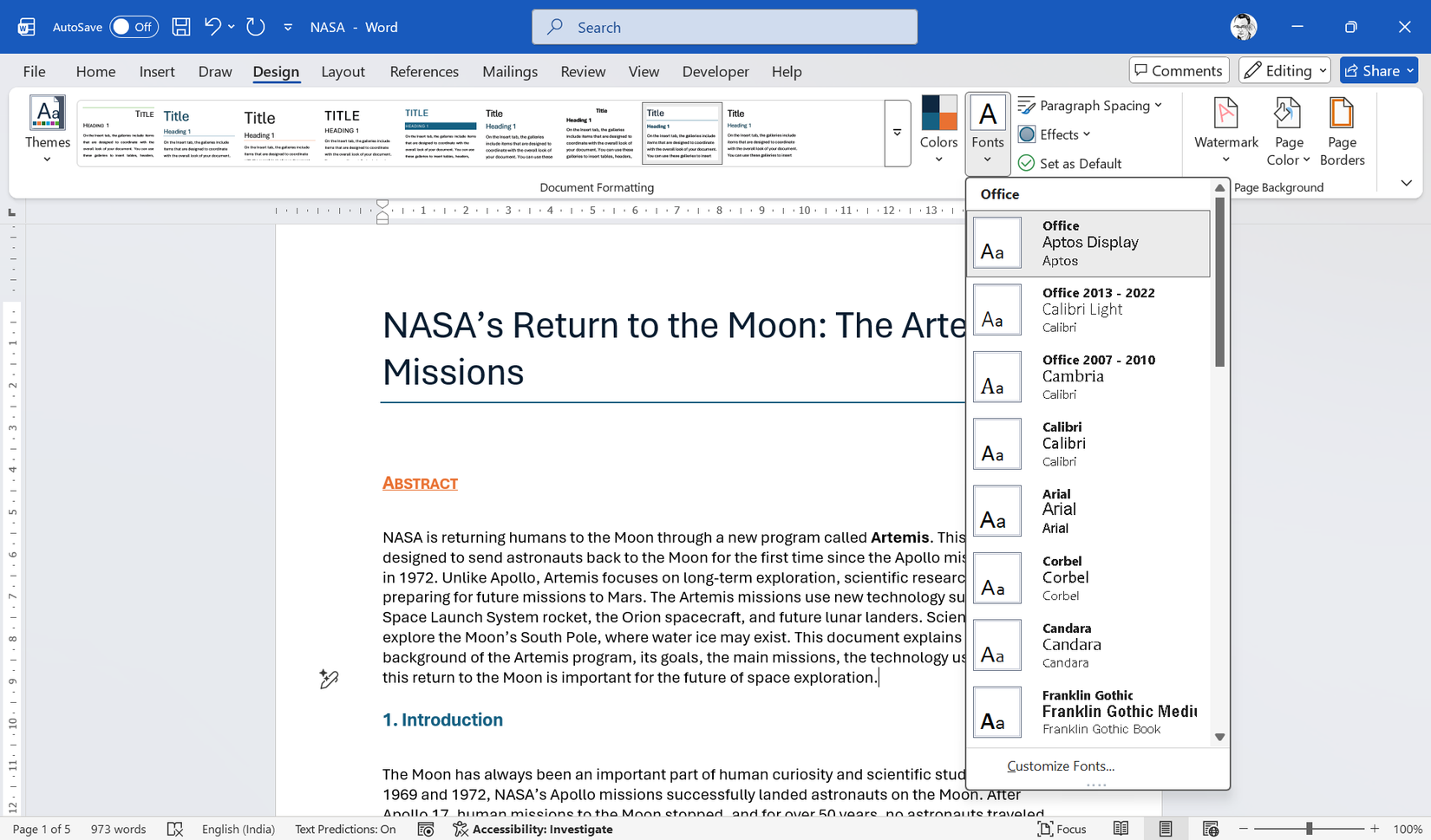Open the Paragraph Spacing dropdown

(1091, 105)
